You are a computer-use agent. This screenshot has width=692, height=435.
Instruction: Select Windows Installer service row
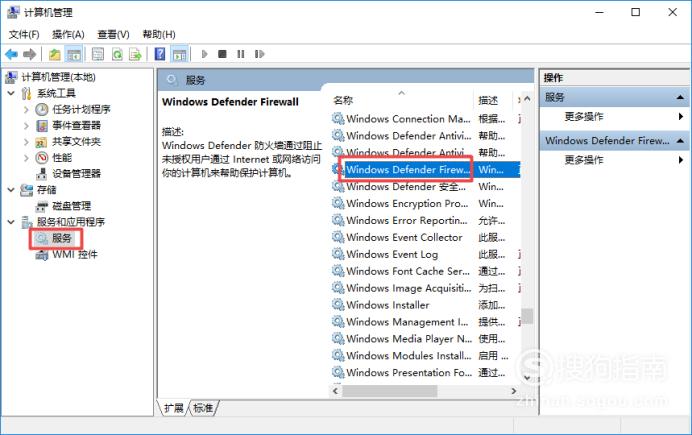tap(425, 305)
